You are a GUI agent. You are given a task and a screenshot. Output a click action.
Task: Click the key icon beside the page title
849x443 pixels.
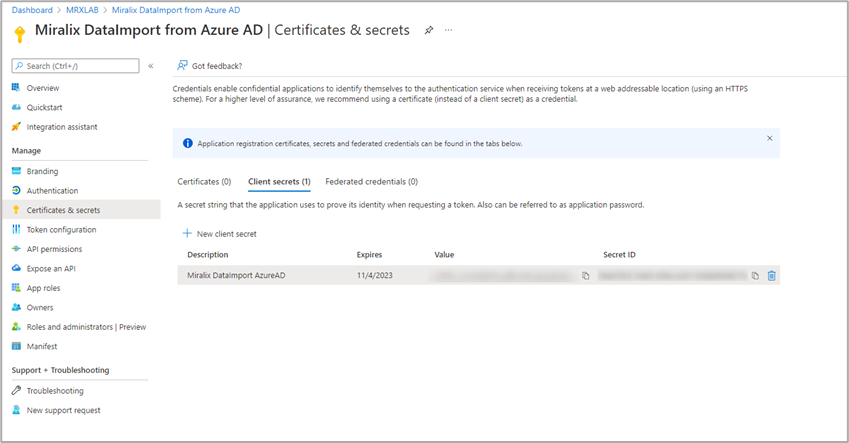(20, 34)
